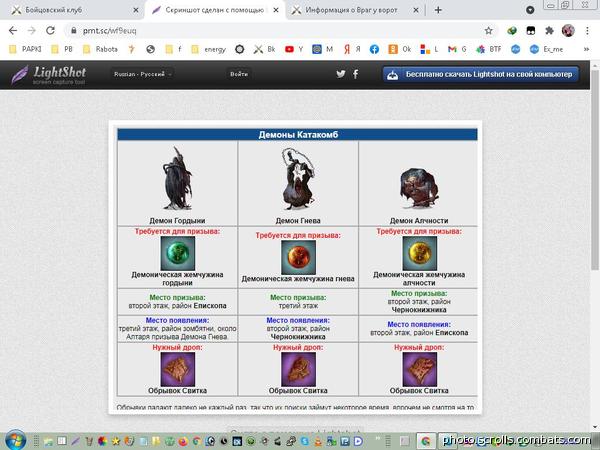
Task: Click the Демоны Катакомб table header
Action: (x=298, y=135)
